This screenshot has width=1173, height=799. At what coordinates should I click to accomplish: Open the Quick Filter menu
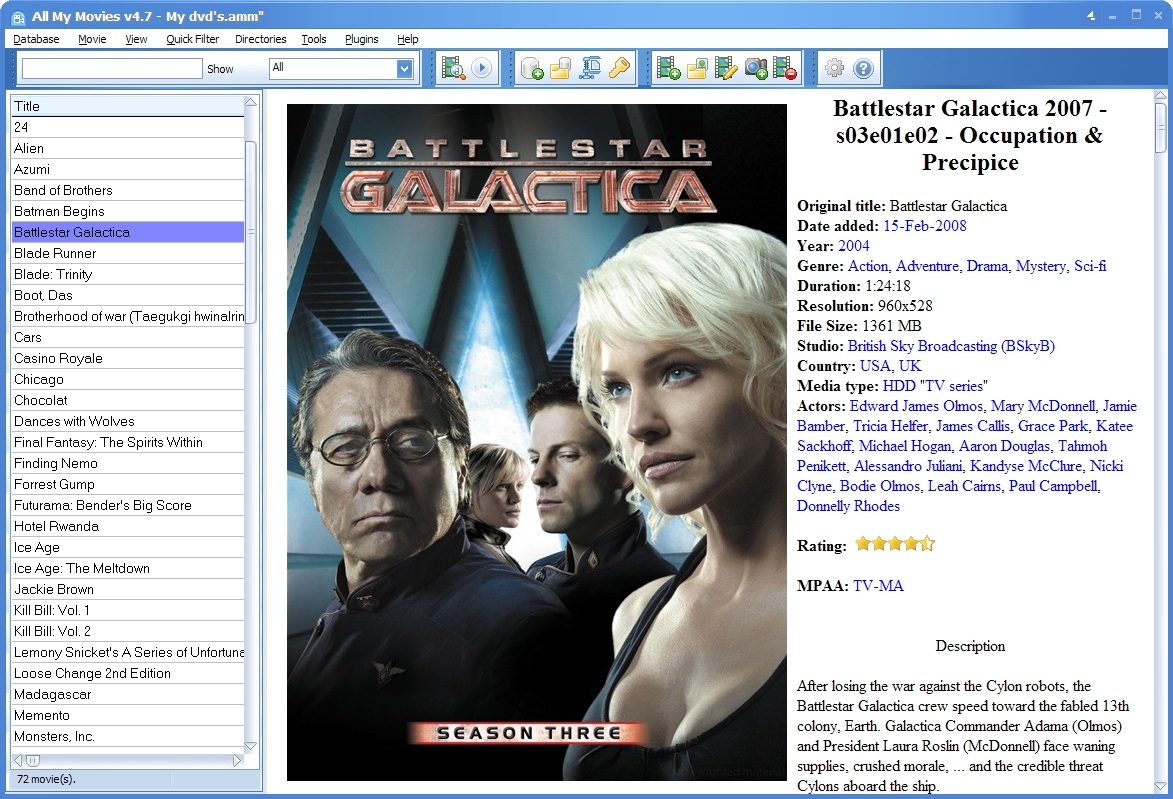click(x=192, y=39)
